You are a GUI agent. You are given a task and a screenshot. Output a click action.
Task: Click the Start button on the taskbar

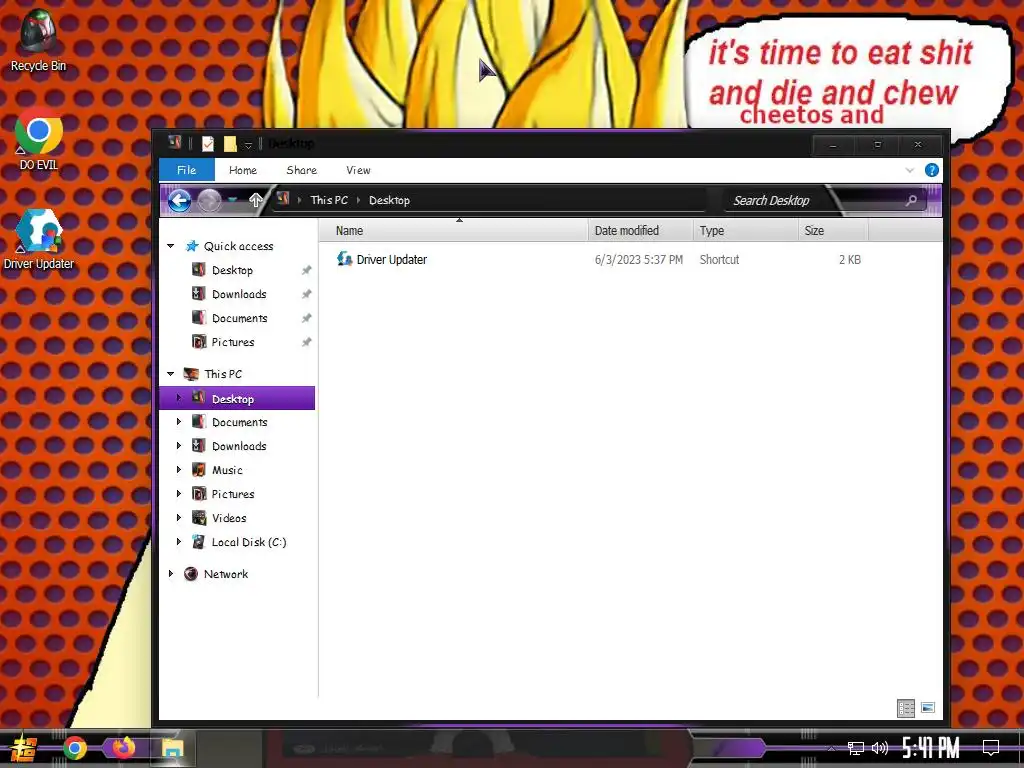coord(23,748)
